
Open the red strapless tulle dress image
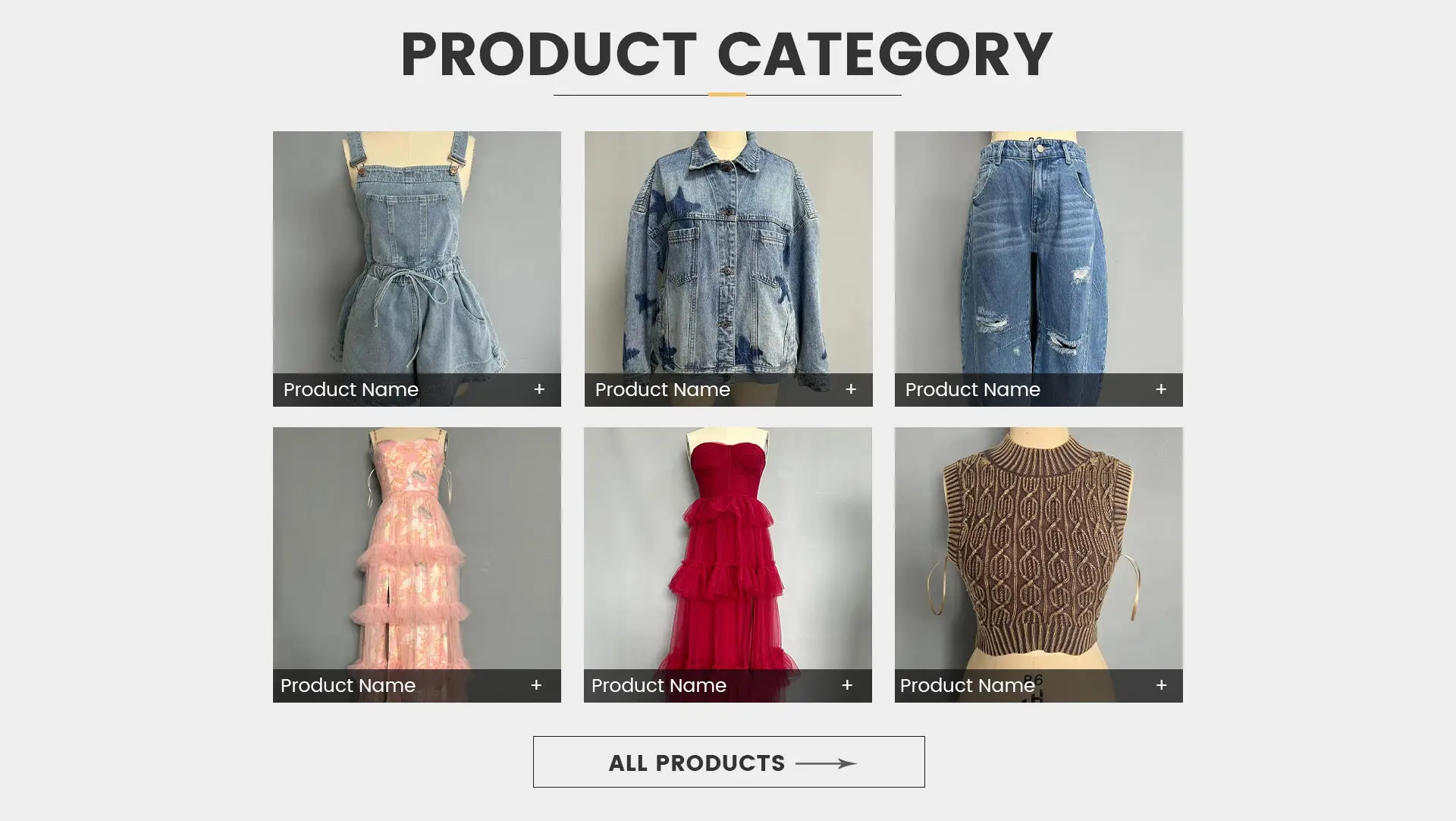pyautogui.click(x=728, y=549)
